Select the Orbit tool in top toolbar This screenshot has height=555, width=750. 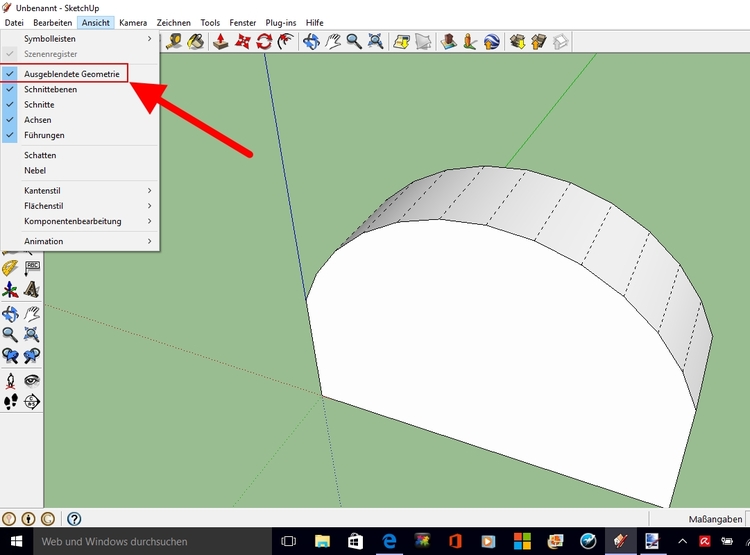[x=311, y=41]
